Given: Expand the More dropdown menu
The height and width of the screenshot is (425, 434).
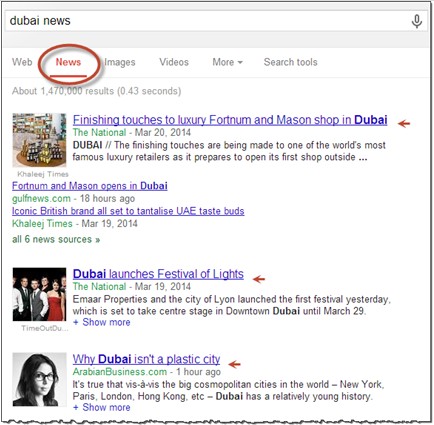Looking at the screenshot, I should coord(228,62).
